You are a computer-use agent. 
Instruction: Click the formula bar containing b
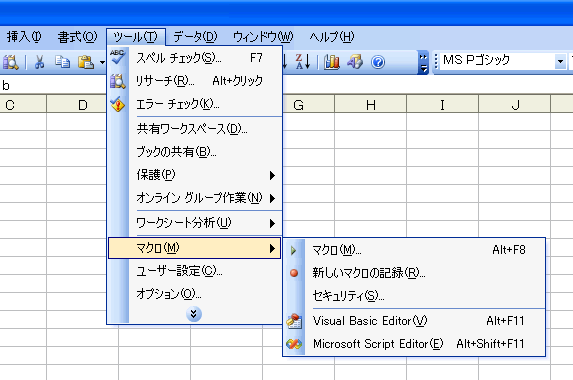(53, 85)
